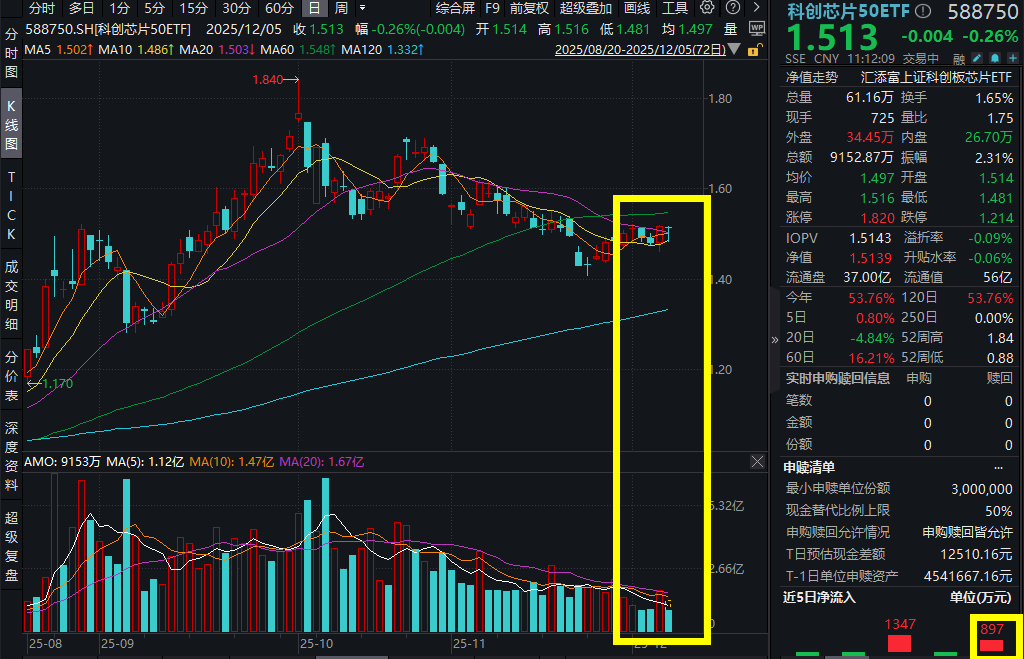Open F10 data via the WP icon

click(758, 28)
